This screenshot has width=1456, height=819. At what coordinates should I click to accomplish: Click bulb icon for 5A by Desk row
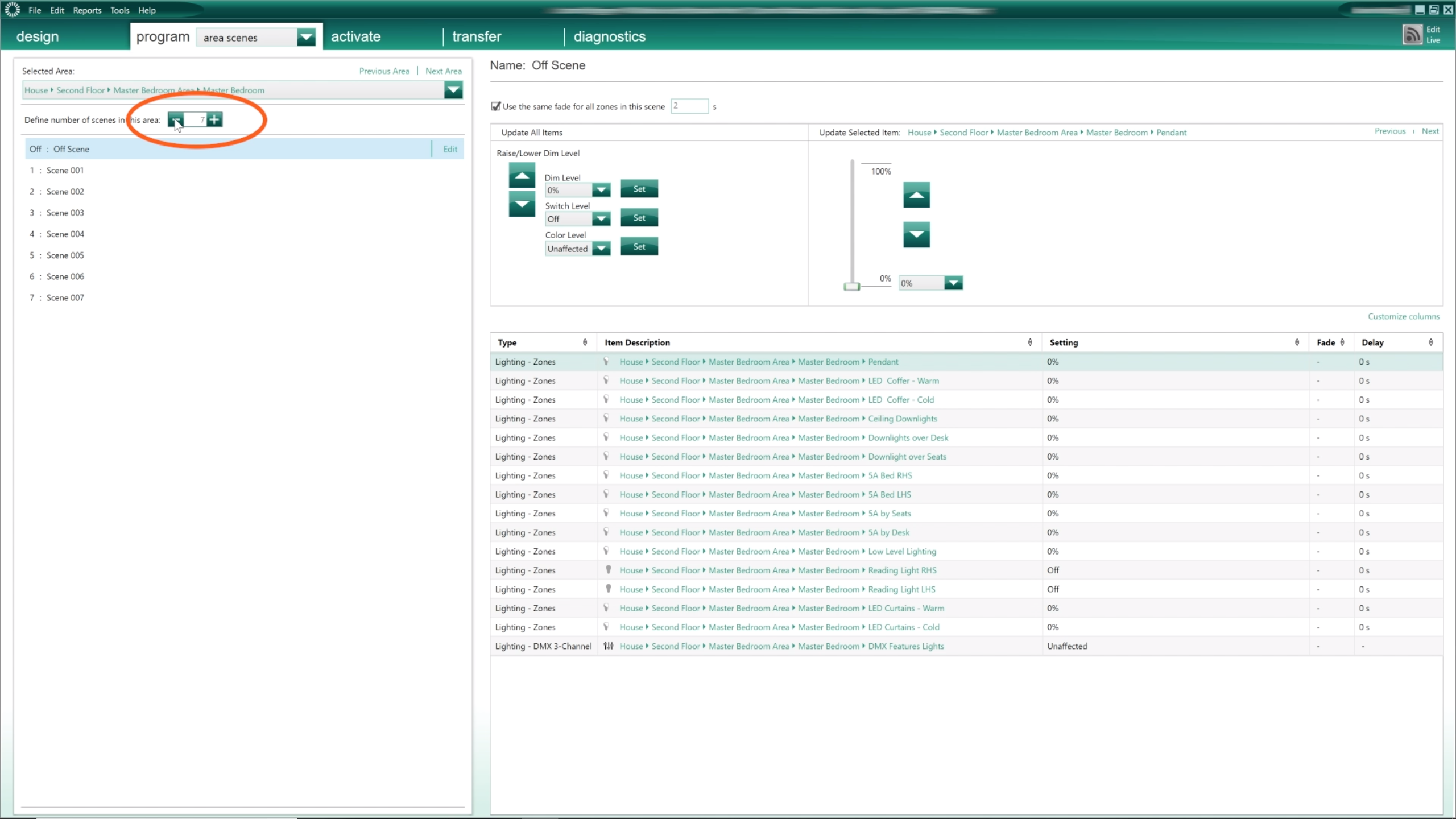click(607, 532)
